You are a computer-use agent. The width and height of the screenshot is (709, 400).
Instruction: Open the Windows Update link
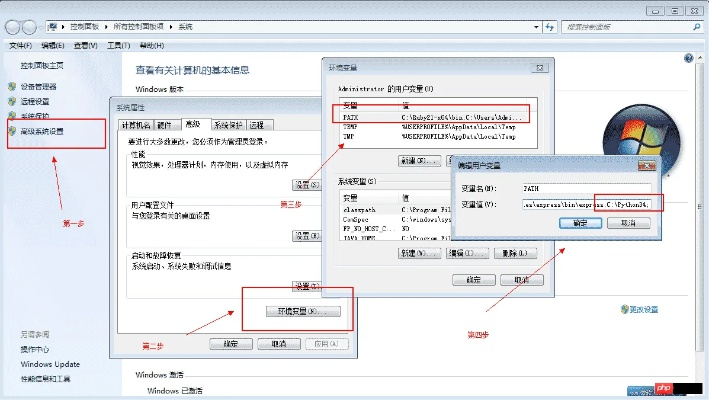(50, 364)
